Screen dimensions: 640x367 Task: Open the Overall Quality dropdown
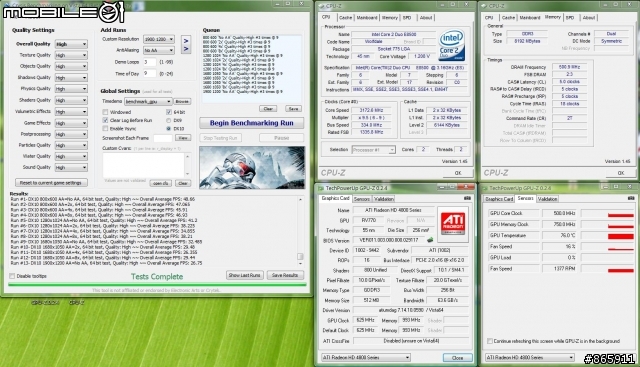[x=71, y=44]
